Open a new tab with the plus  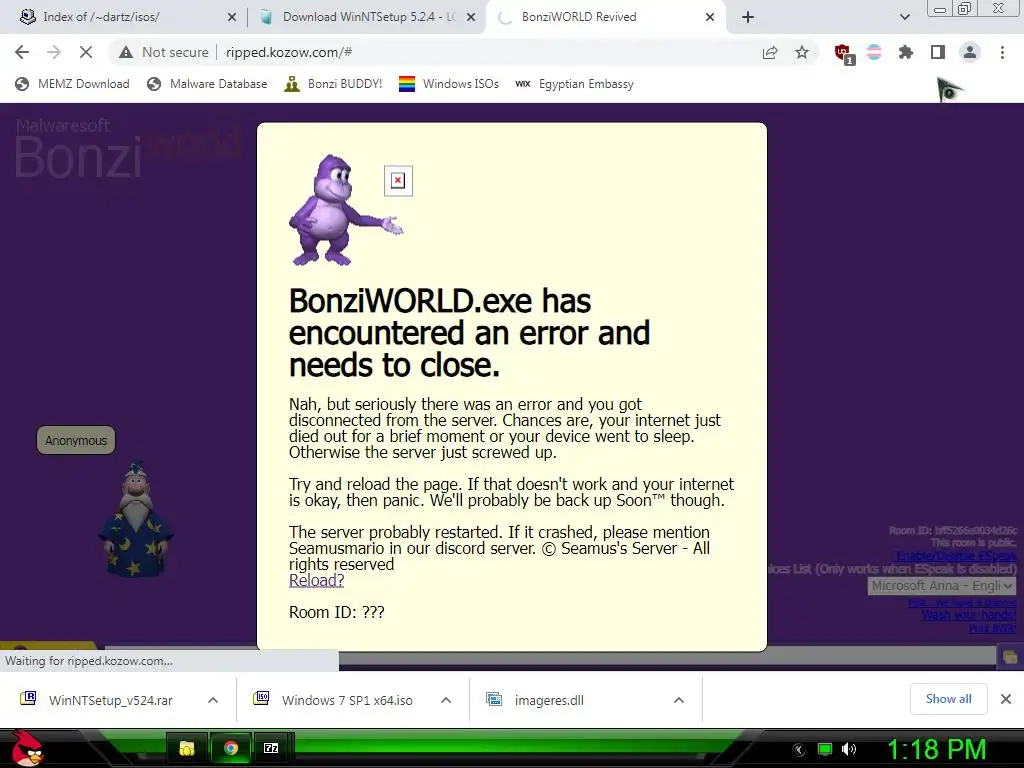point(748,17)
